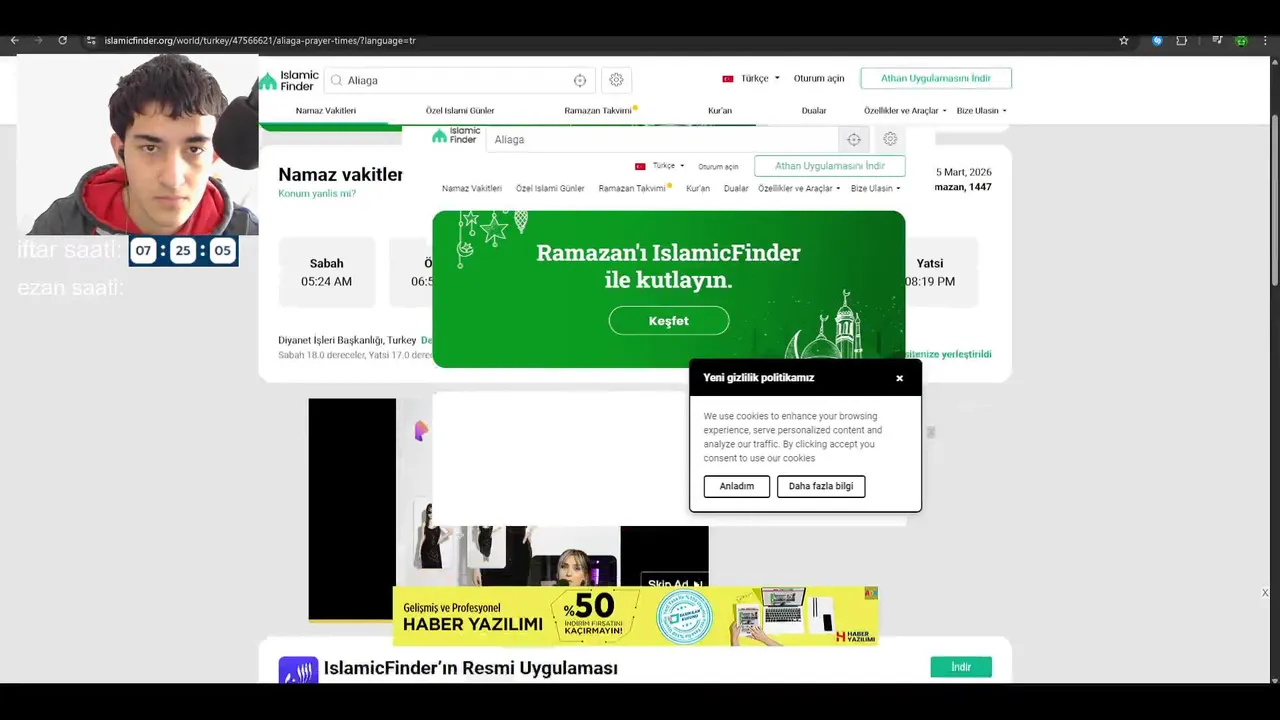Click 'Diyanet İşleri Başkanlığı, Turkey' text
The image size is (1280, 720).
point(347,340)
